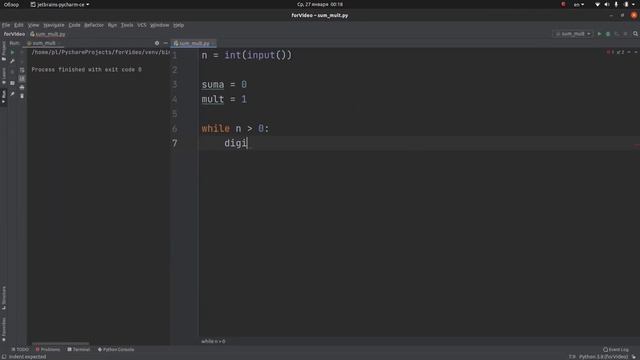The image size is (640, 360).
Task: Open the Edit menu
Action: 19,25
